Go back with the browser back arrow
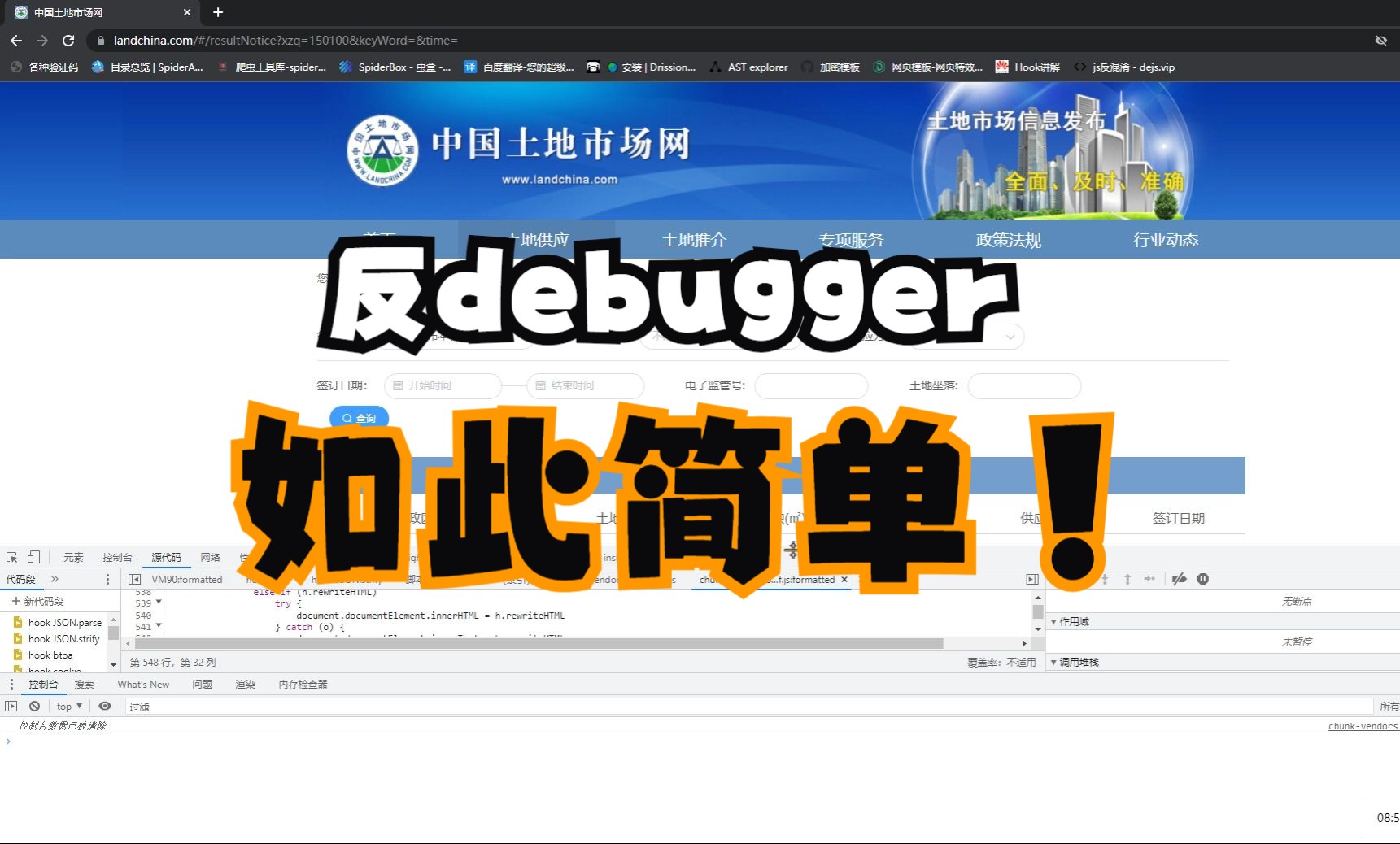The height and width of the screenshot is (844, 1400). click(x=16, y=40)
